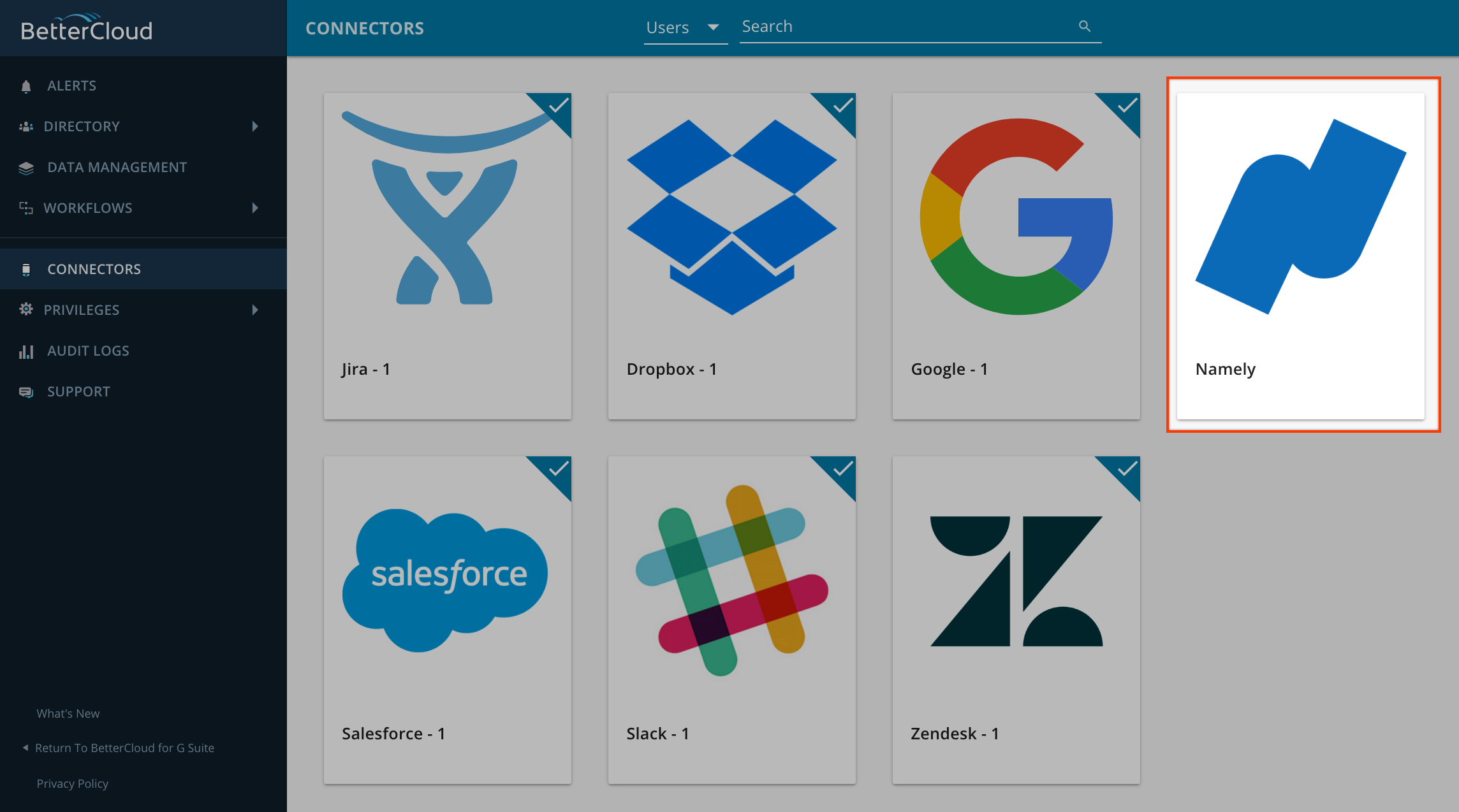The image size is (1459, 812).
Task: Click the Zendesk logo
Action: tap(1016, 581)
